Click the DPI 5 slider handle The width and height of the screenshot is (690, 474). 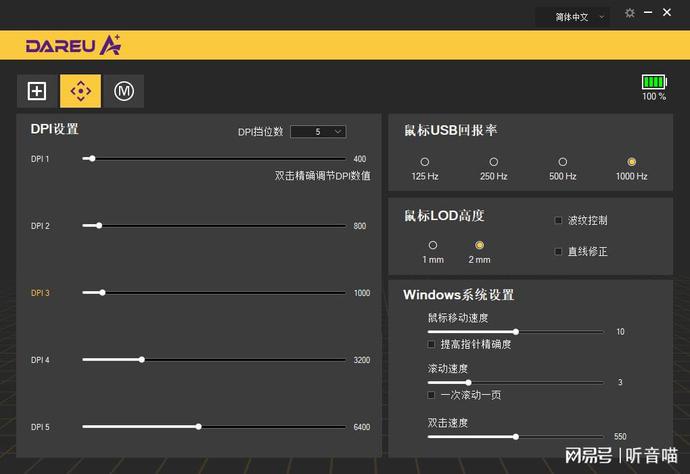click(x=199, y=427)
